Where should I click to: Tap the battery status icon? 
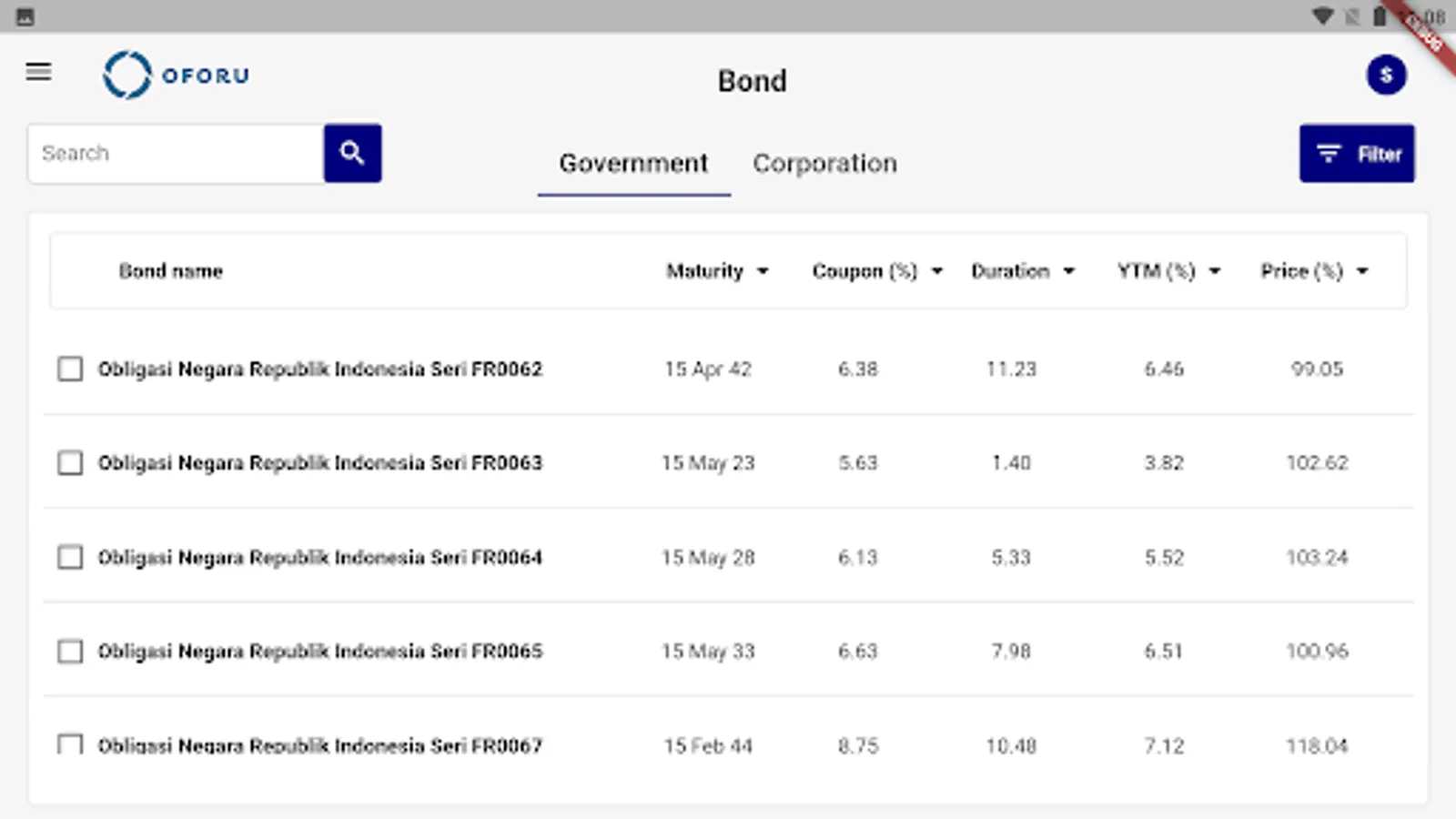click(1380, 16)
